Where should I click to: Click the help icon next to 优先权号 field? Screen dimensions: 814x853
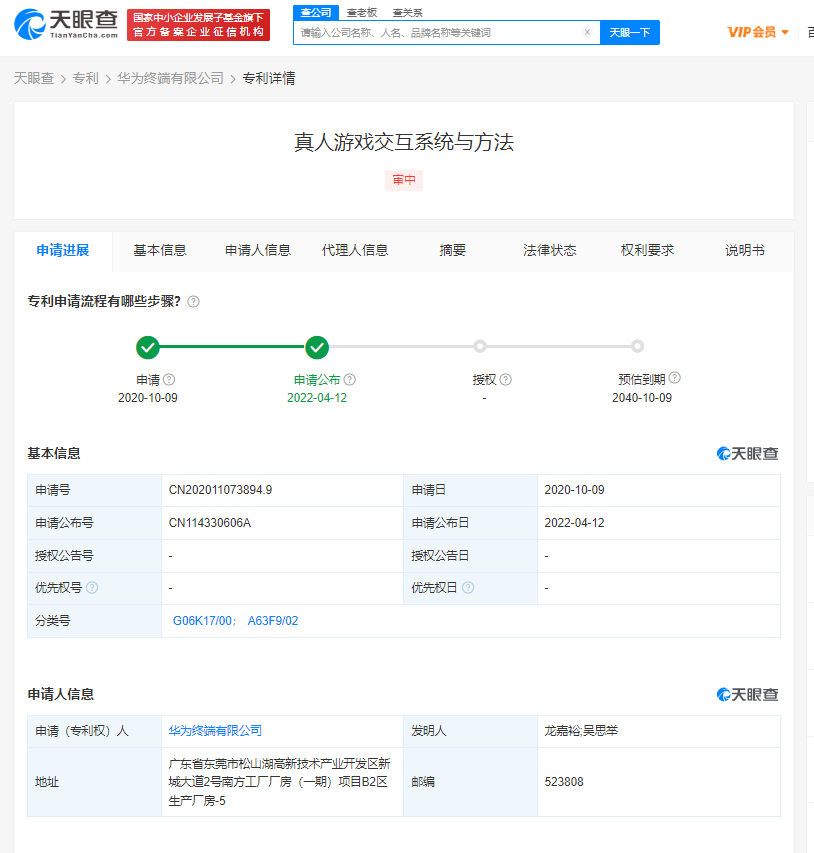tap(92, 585)
